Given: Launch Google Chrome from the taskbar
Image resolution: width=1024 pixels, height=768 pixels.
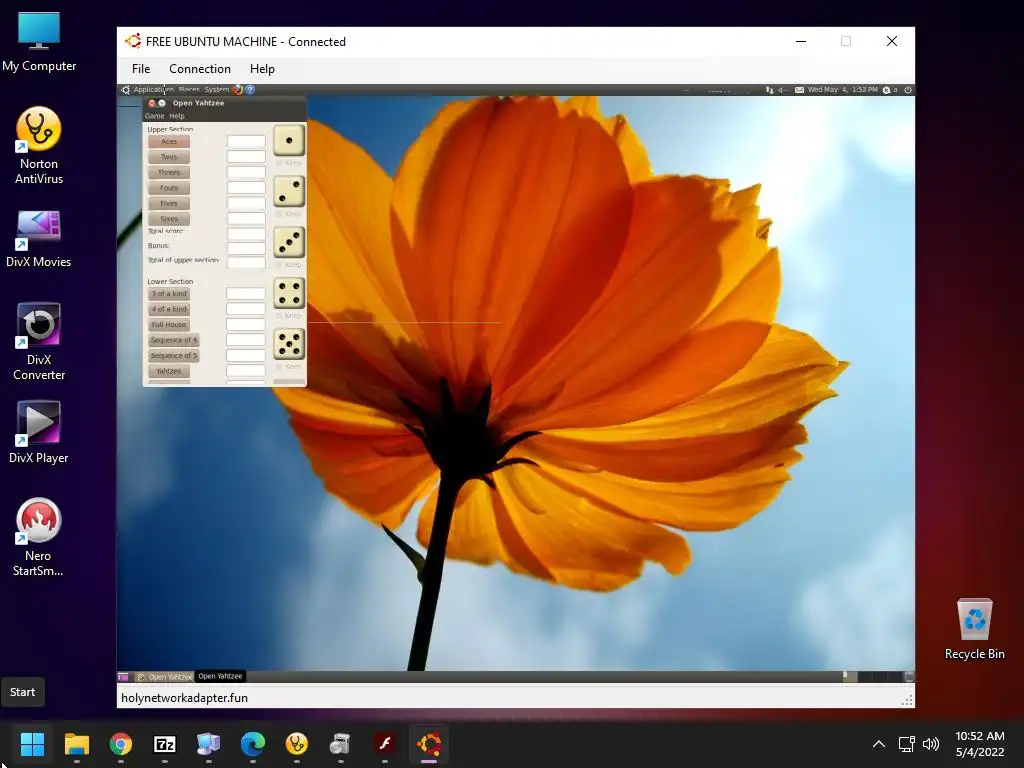Looking at the screenshot, I should tap(121, 744).
